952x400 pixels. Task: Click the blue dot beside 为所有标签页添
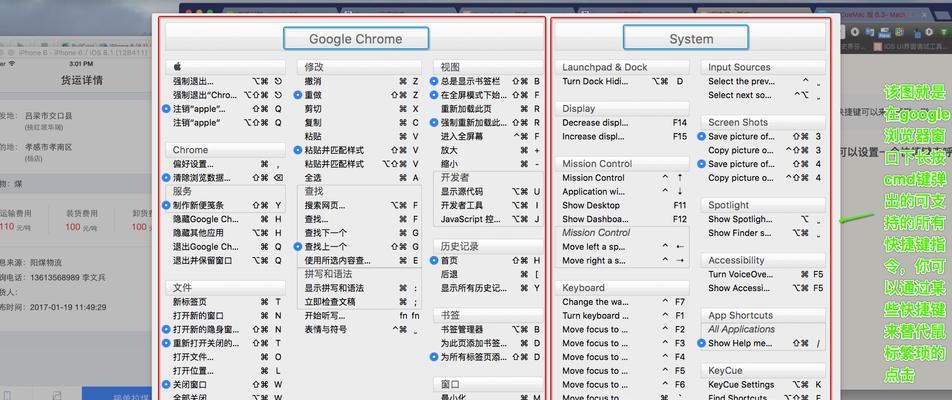coord(434,357)
